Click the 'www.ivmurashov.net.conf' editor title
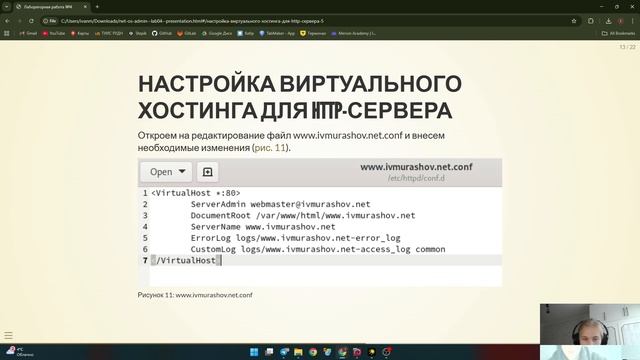This screenshot has width=640, height=360. point(416,167)
